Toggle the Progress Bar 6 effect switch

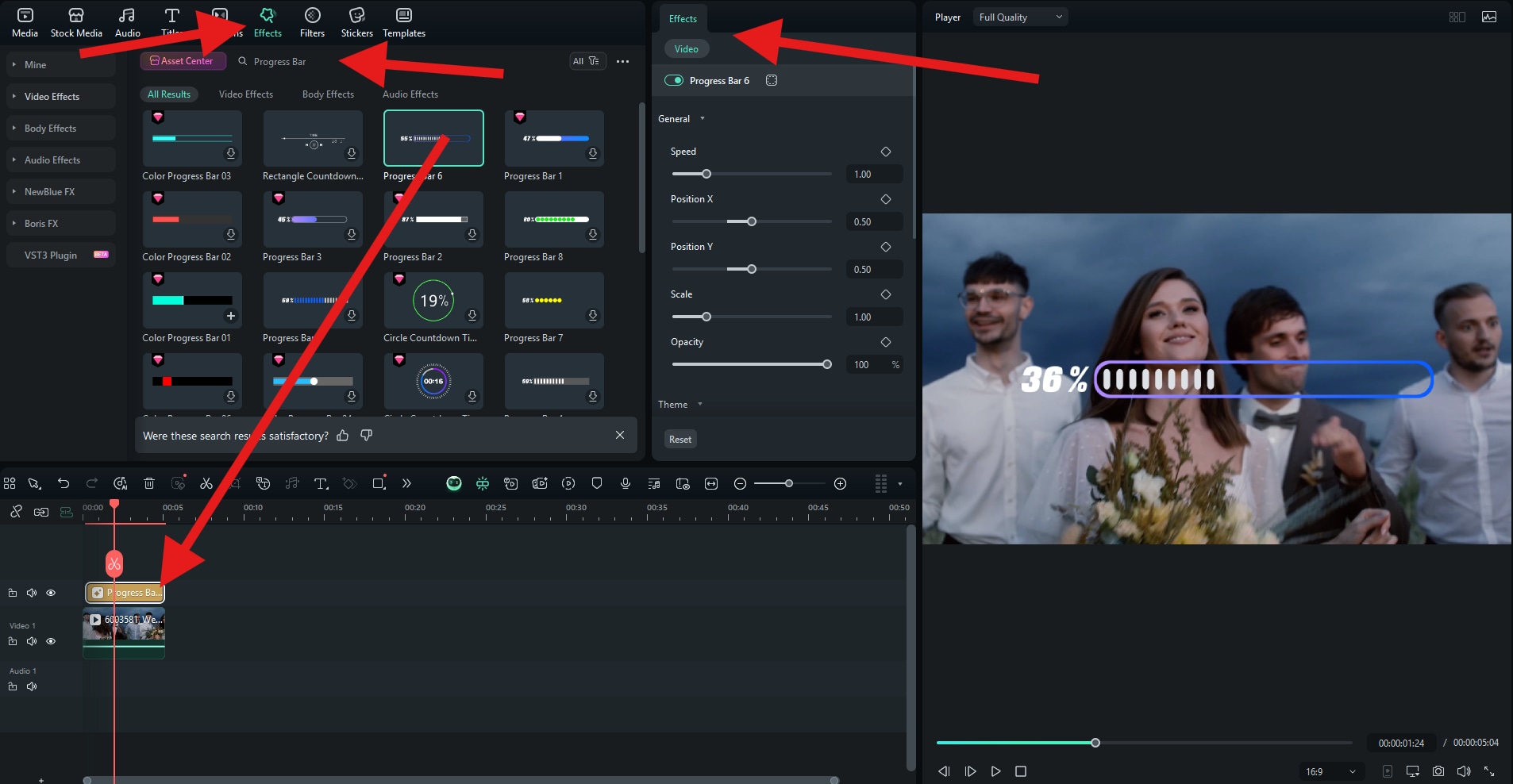click(674, 80)
